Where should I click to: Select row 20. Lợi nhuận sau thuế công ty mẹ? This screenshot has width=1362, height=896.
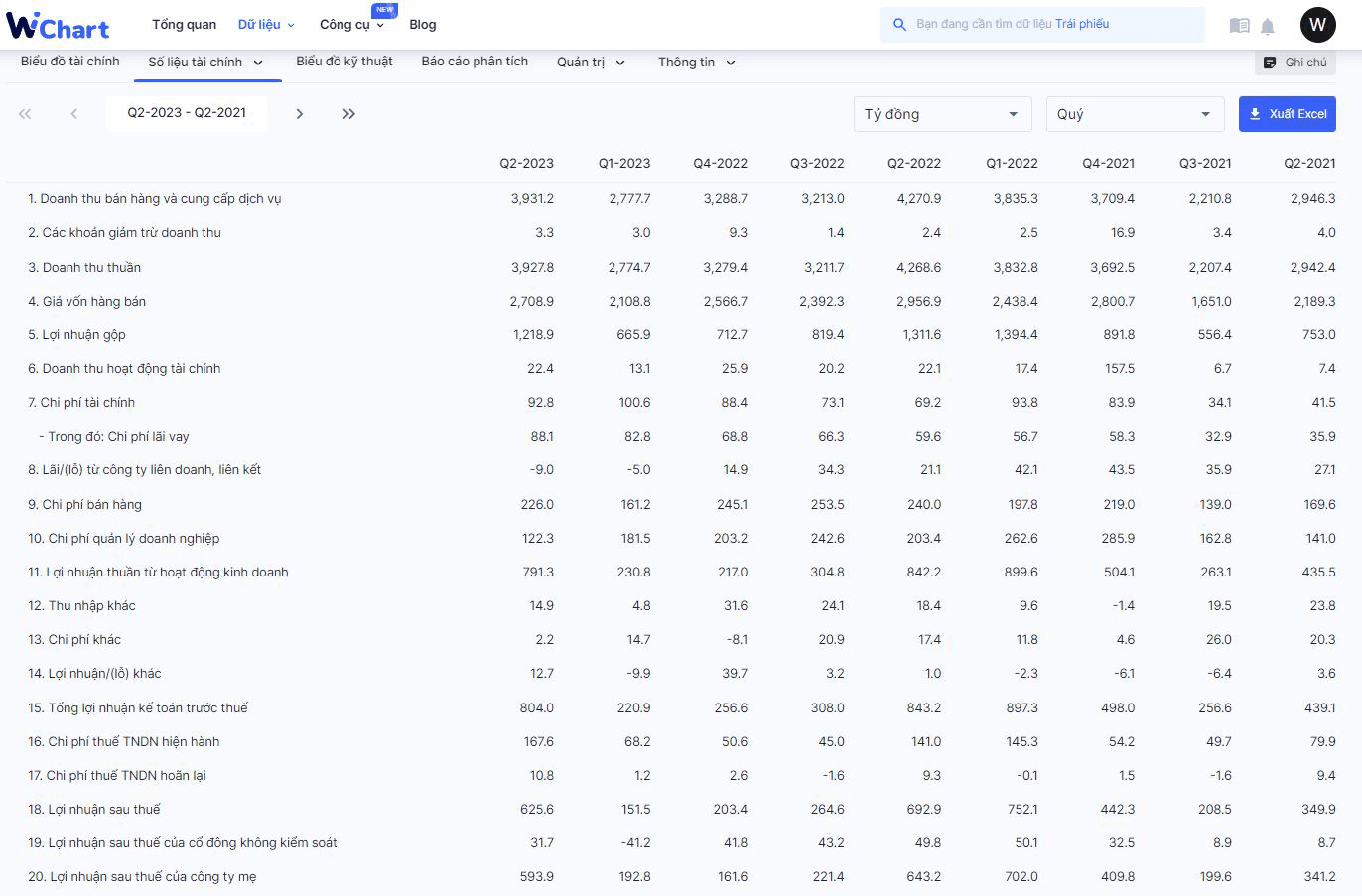click(142, 877)
